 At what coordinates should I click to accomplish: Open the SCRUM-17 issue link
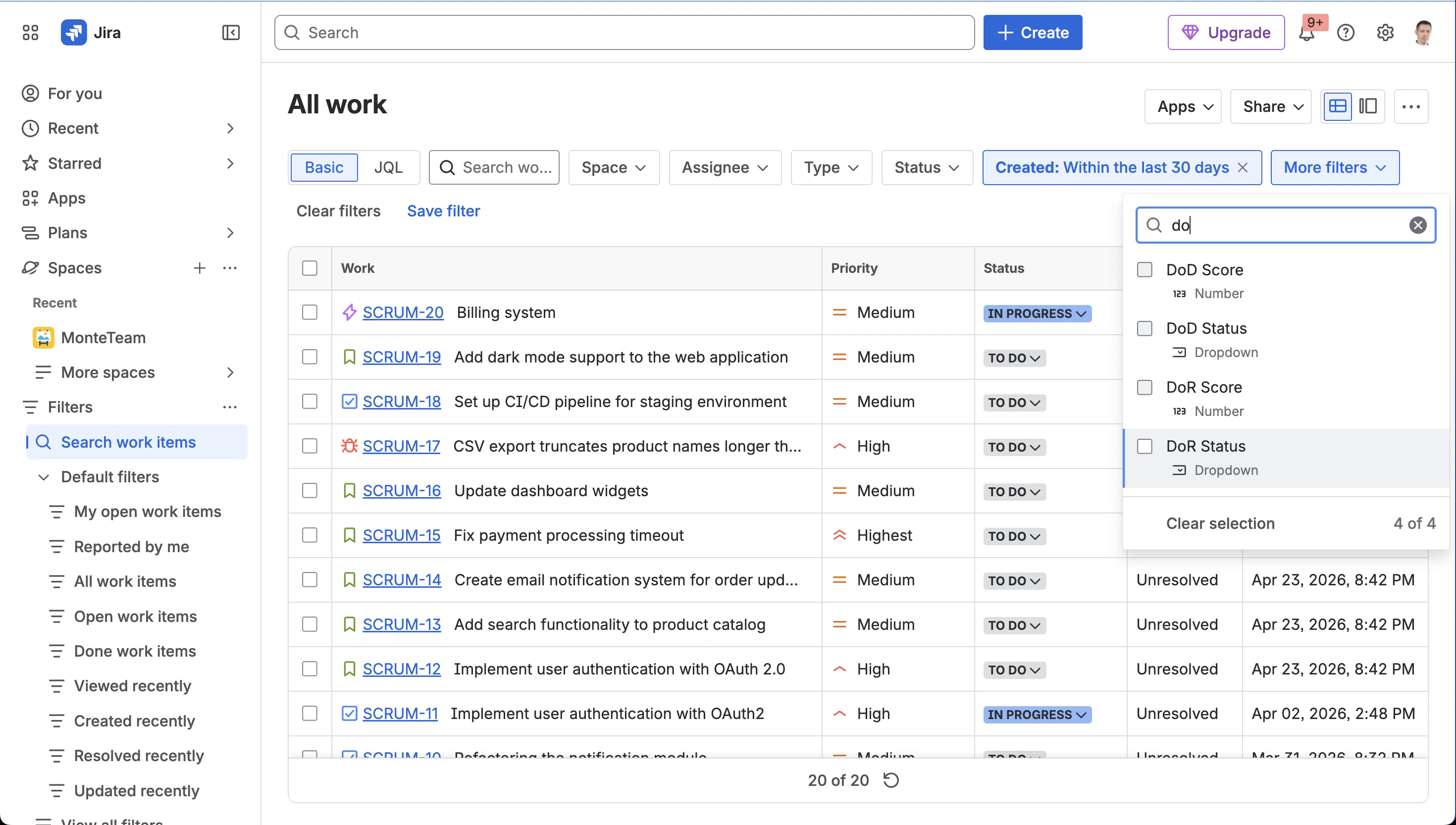click(x=401, y=447)
